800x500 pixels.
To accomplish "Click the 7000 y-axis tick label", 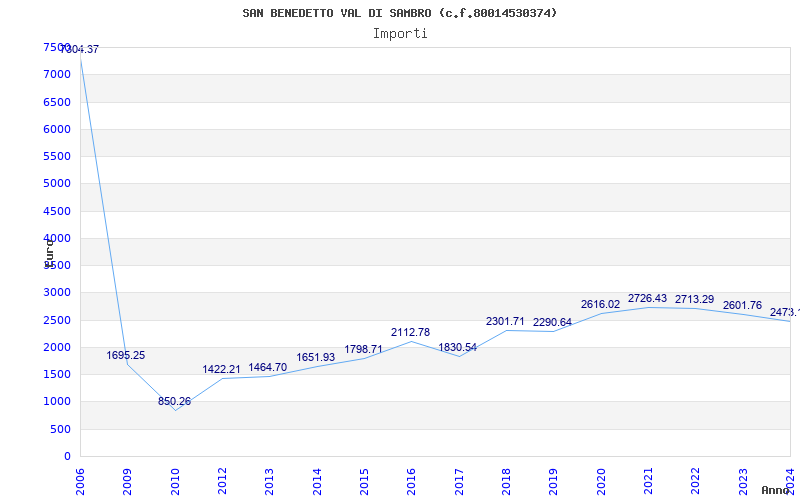I will click(57, 74).
